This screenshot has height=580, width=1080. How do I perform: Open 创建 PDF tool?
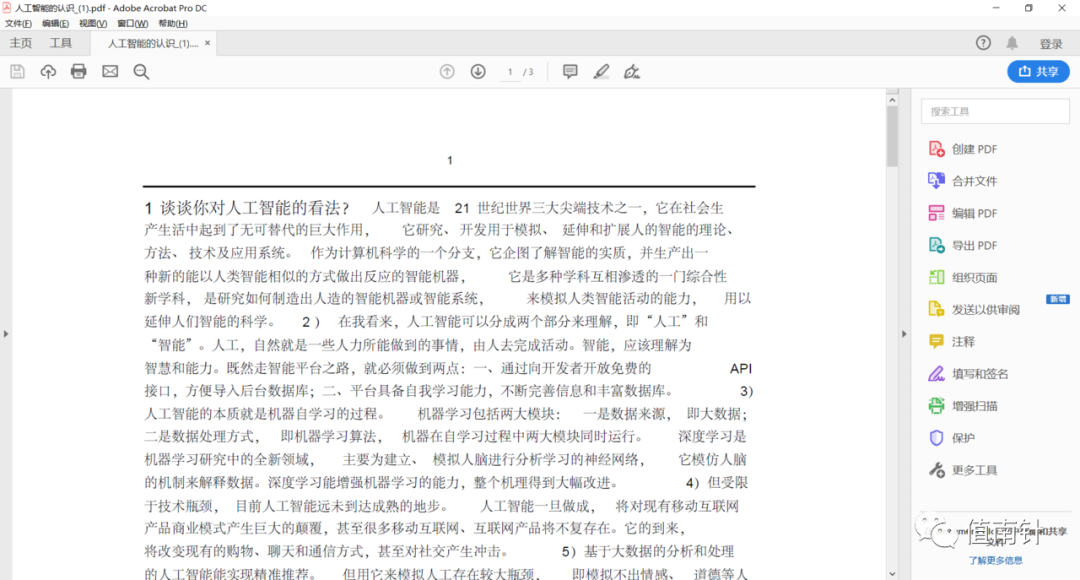point(963,149)
